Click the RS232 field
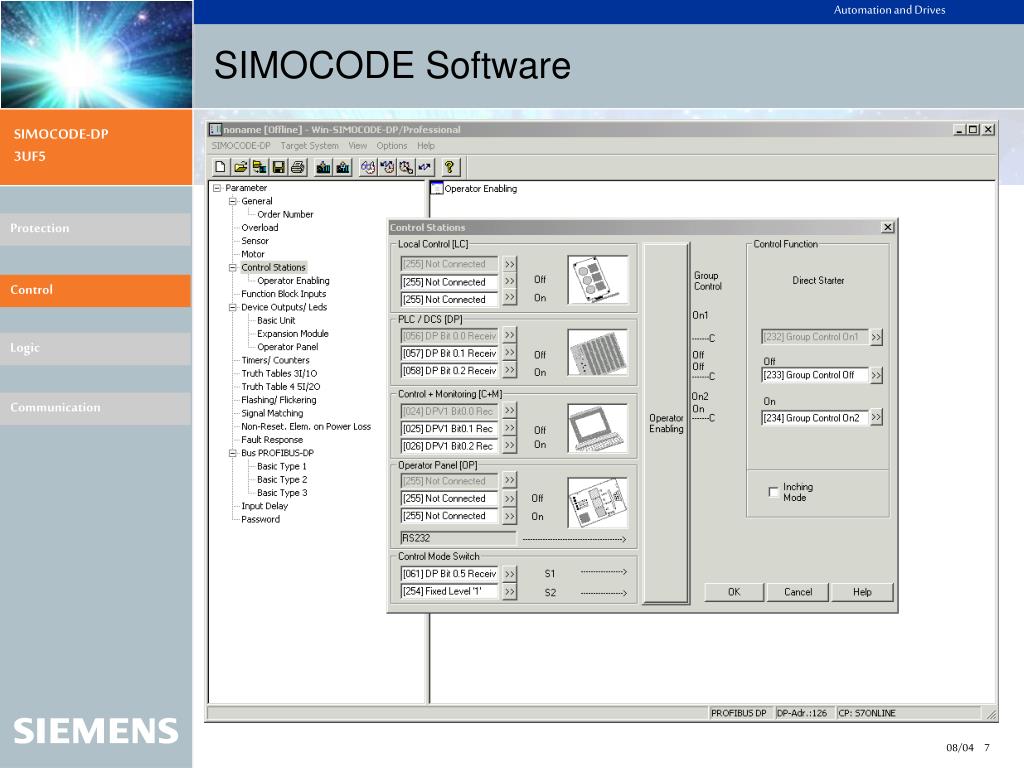1024x768 pixels. tap(458, 538)
